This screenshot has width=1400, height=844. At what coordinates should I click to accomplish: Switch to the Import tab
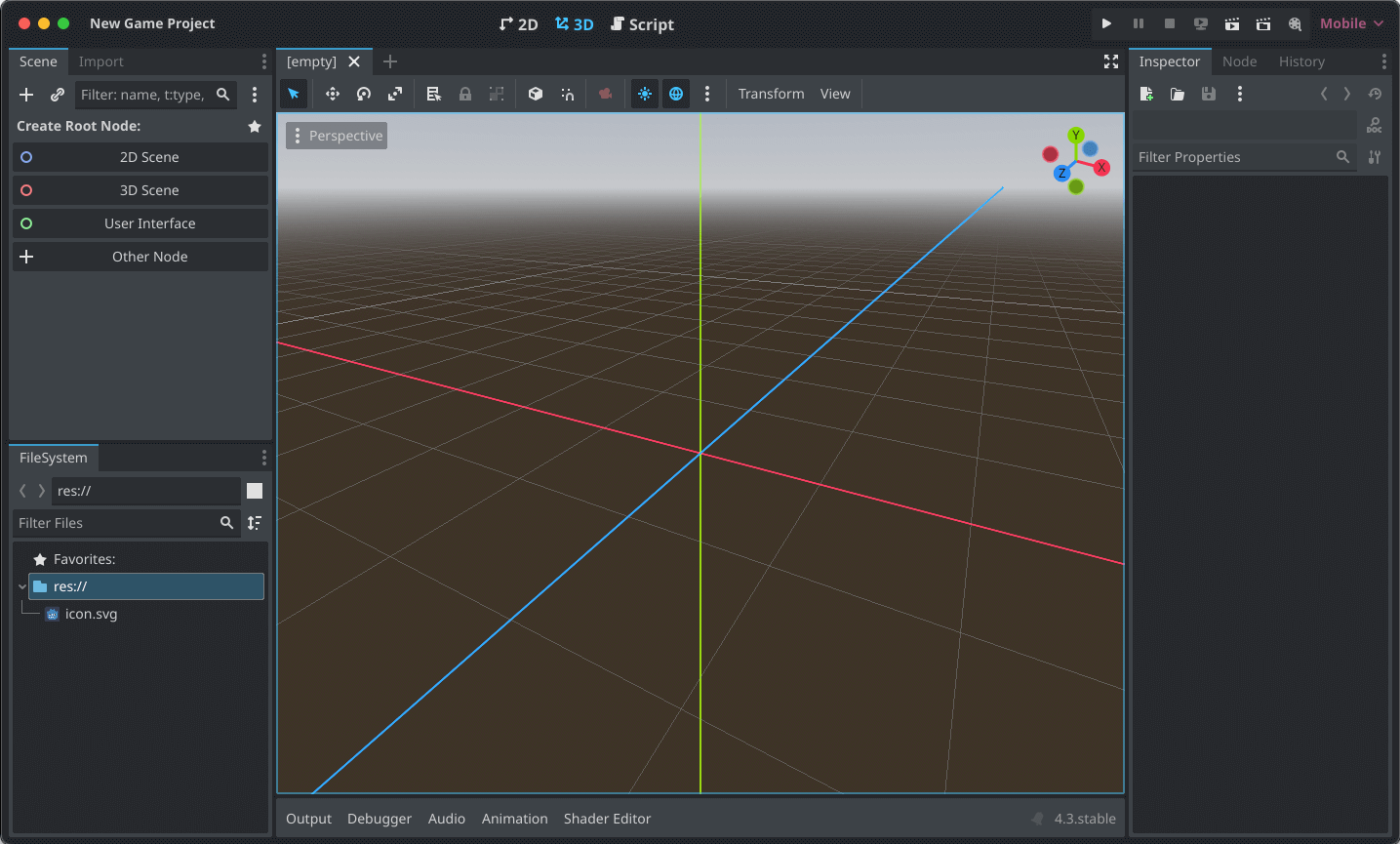coord(100,61)
